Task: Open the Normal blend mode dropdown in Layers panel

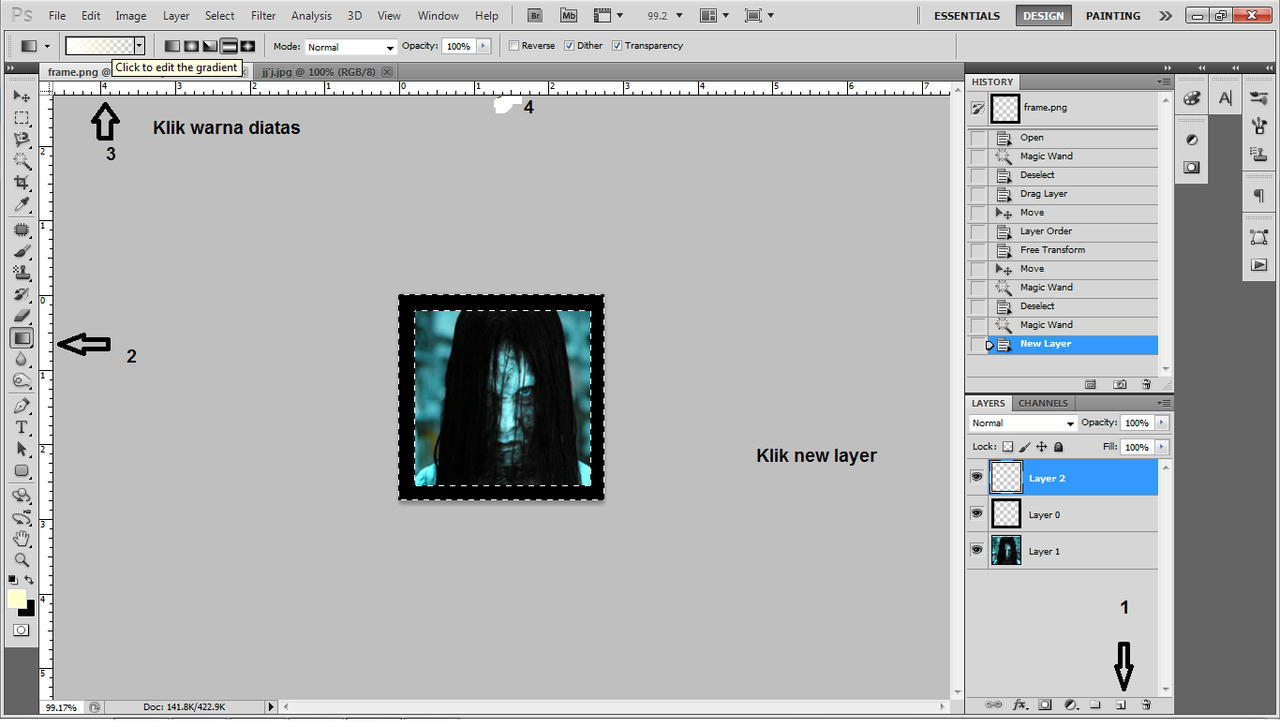Action: pos(1021,422)
